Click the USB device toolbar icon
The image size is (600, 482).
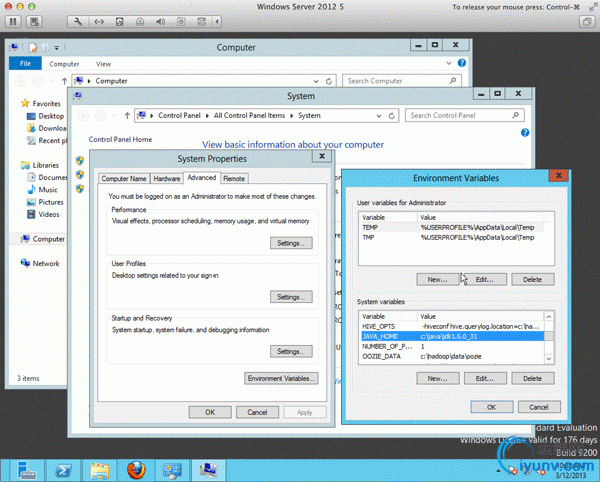tap(181, 21)
